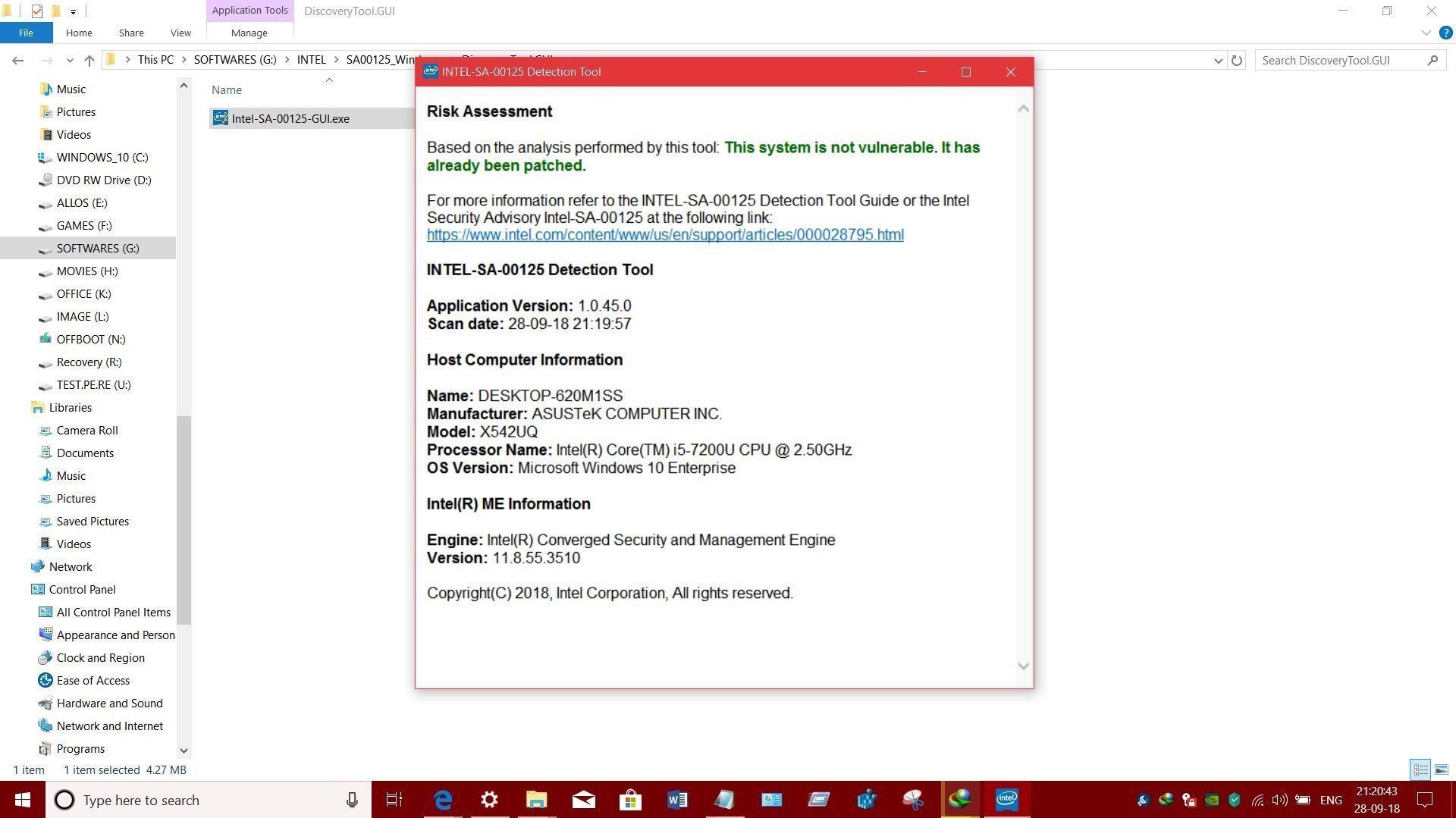The image size is (1456, 818).
Task: Open Network in navigation pane
Action: coord(71,566)
